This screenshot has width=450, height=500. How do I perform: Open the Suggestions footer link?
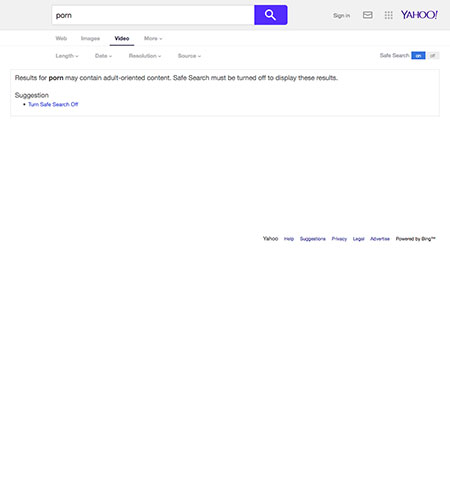tap(313, 239)
